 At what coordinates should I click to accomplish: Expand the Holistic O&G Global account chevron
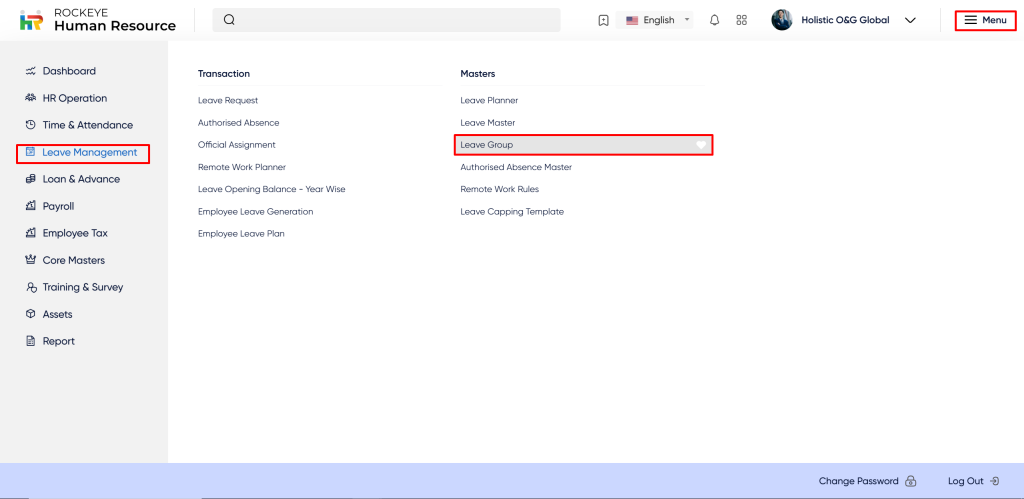(x=910, y=20)
